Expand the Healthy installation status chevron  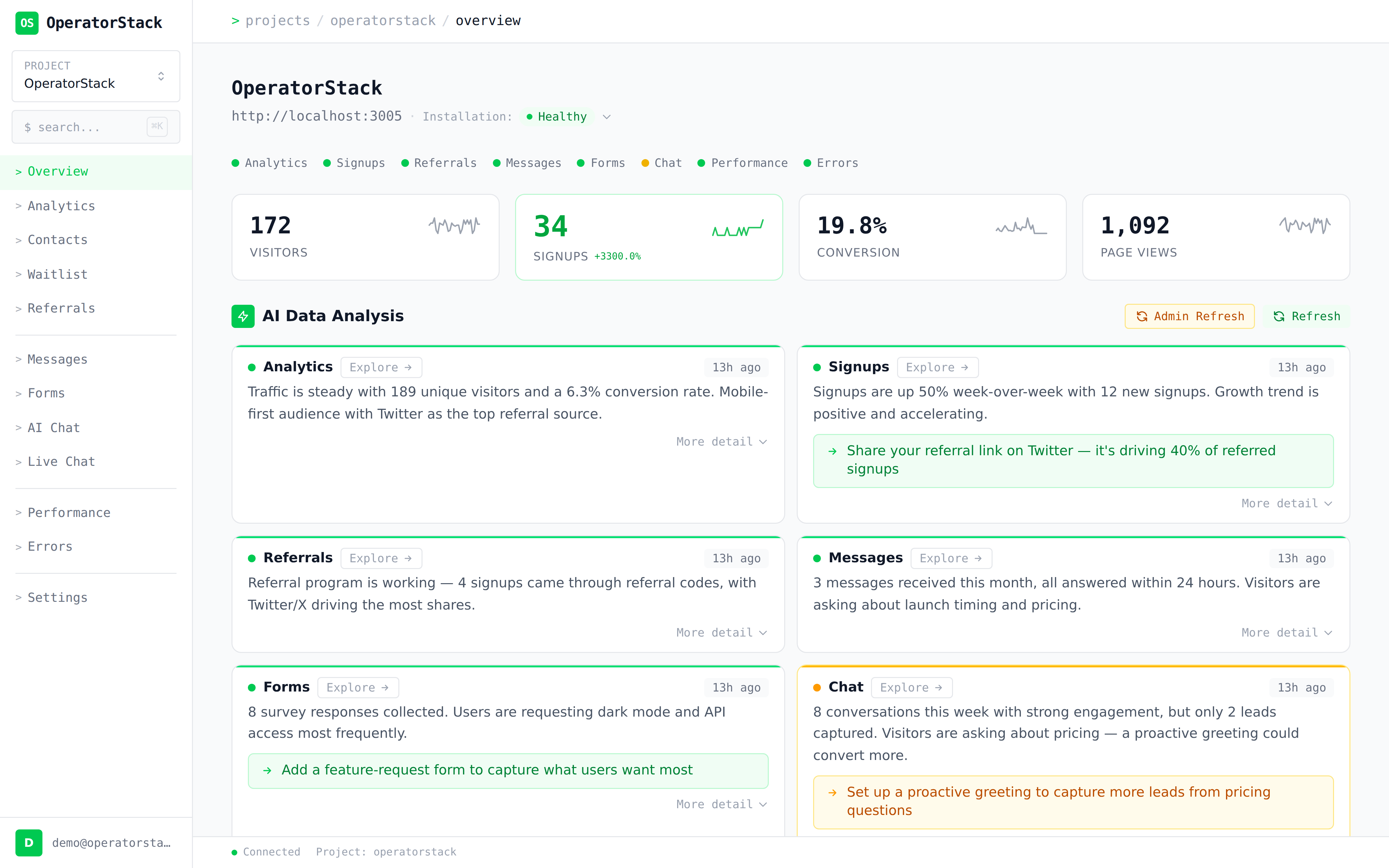(x=607, y=117)
